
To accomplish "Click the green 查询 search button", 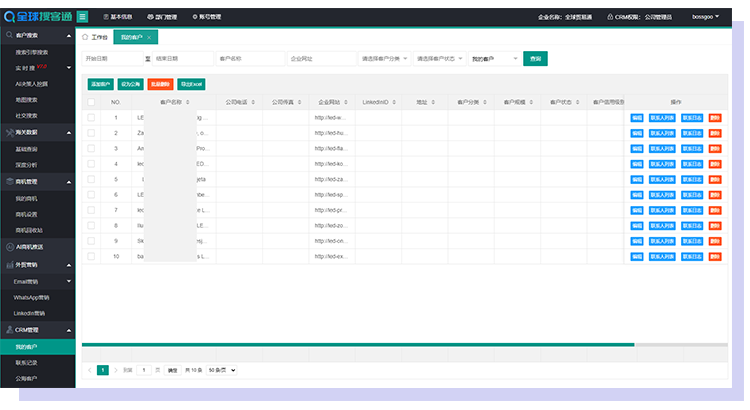I will point(535,59).
